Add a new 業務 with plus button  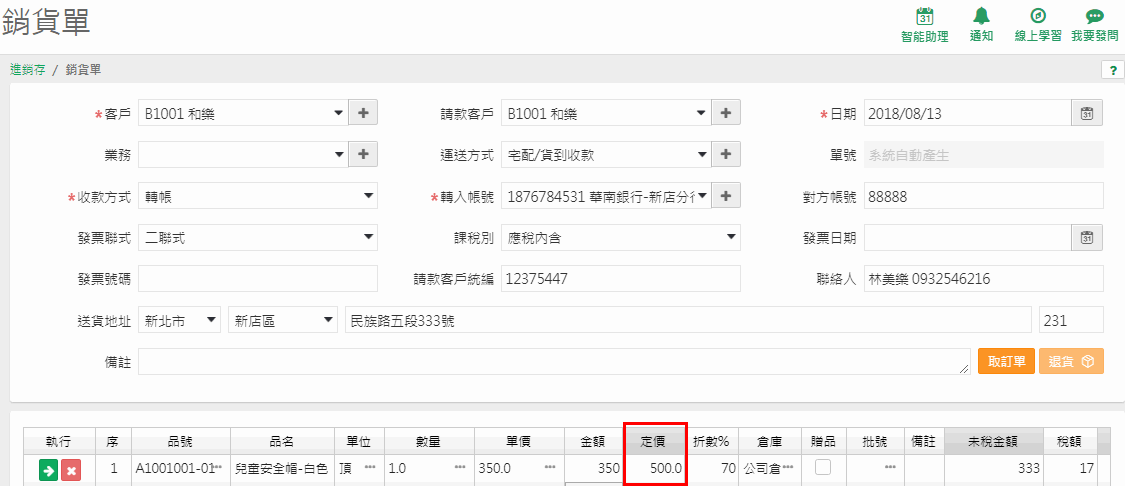tap(363, 154)
